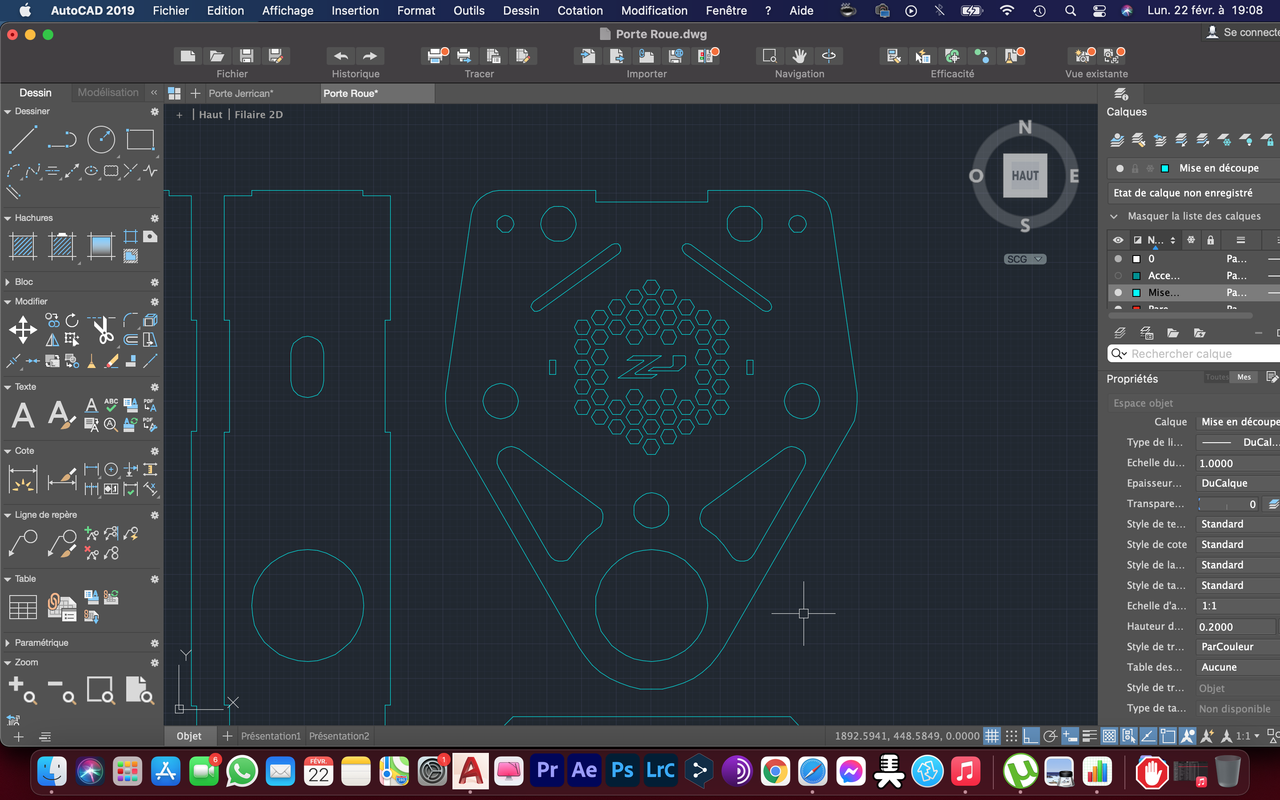Switch properties filter to Toutes

[1217, 378]
